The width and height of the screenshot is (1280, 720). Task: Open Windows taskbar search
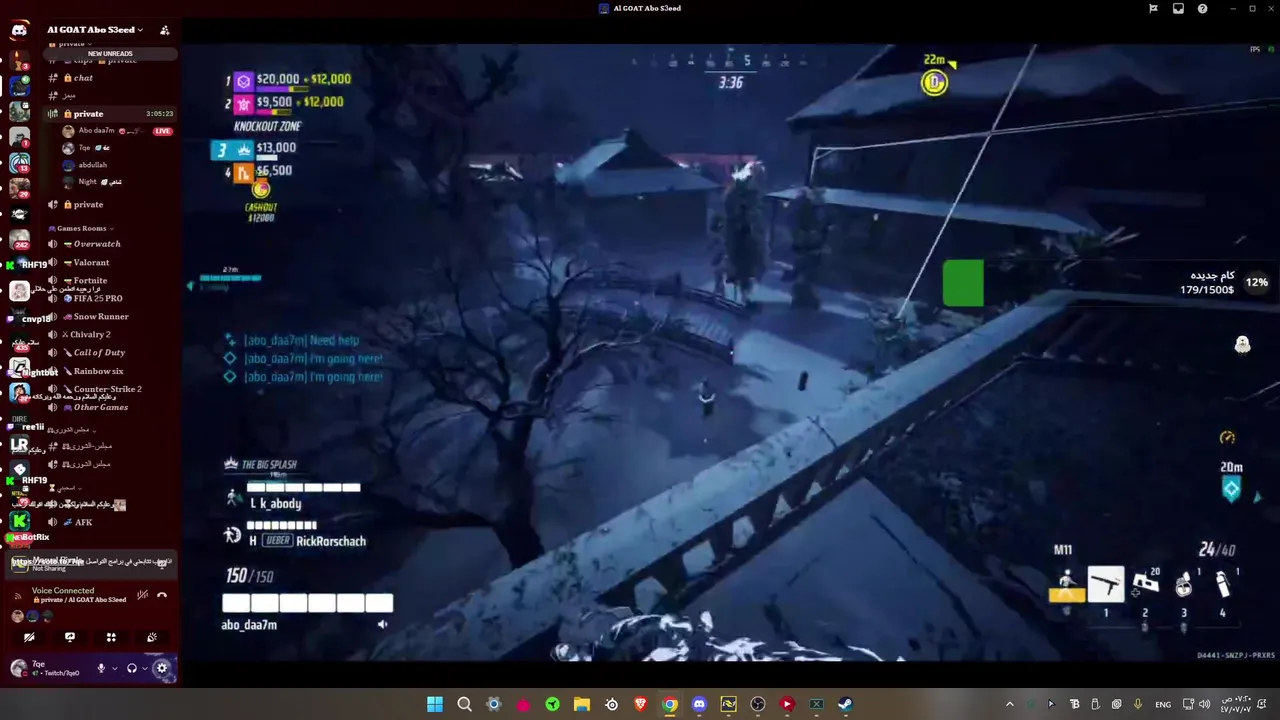pyautogui.click(x=464, y=704)
